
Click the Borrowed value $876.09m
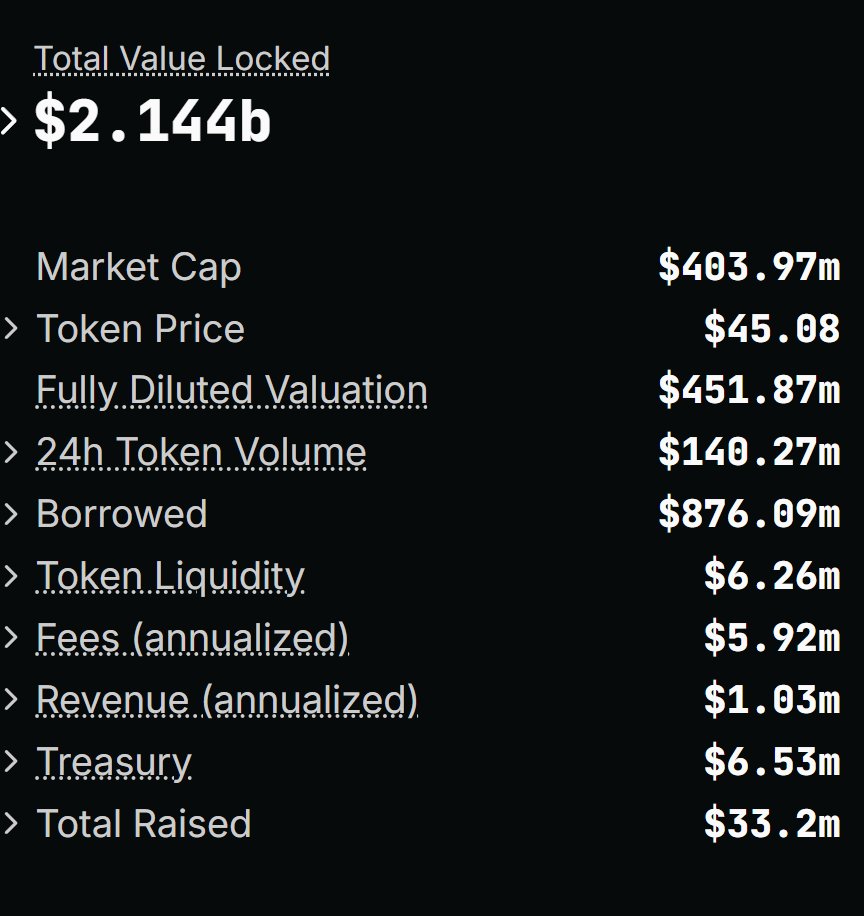749,514
